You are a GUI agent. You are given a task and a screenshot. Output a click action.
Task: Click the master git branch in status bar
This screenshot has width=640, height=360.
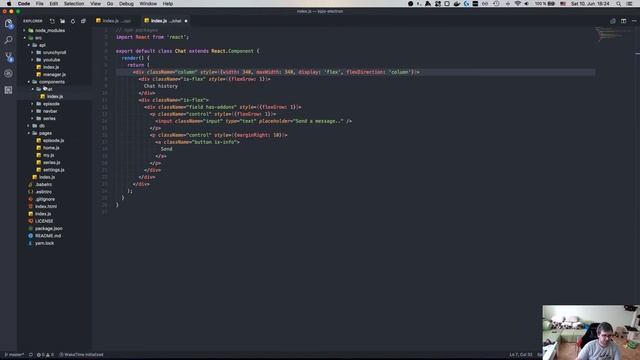[14, 355]
